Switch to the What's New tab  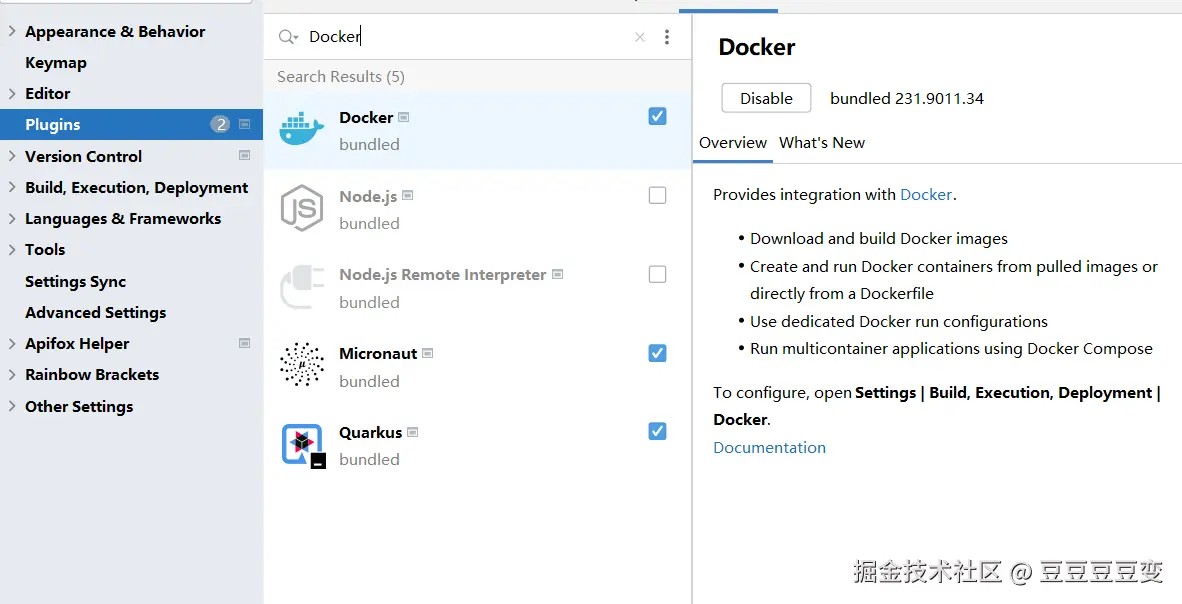click(x=821, y=143)
